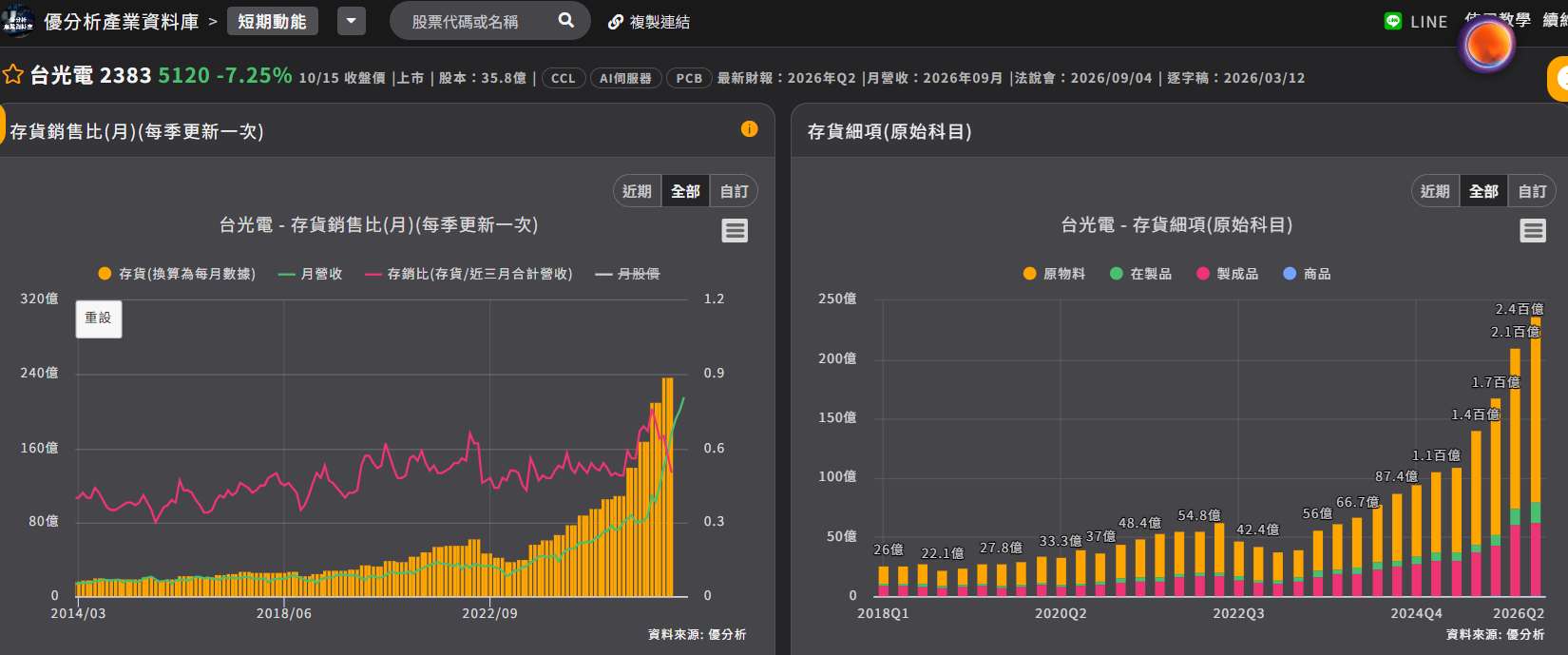Click the 5120 stock price

tap(183, 75)
